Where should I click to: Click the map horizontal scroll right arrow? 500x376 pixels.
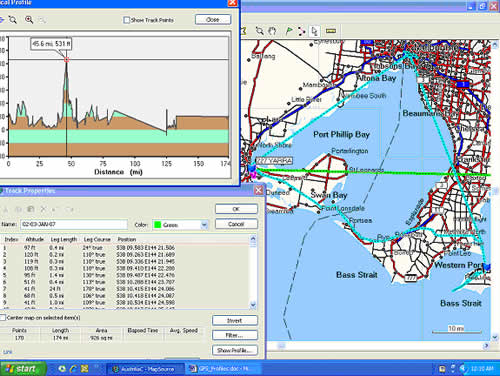[x=487, y=346]
